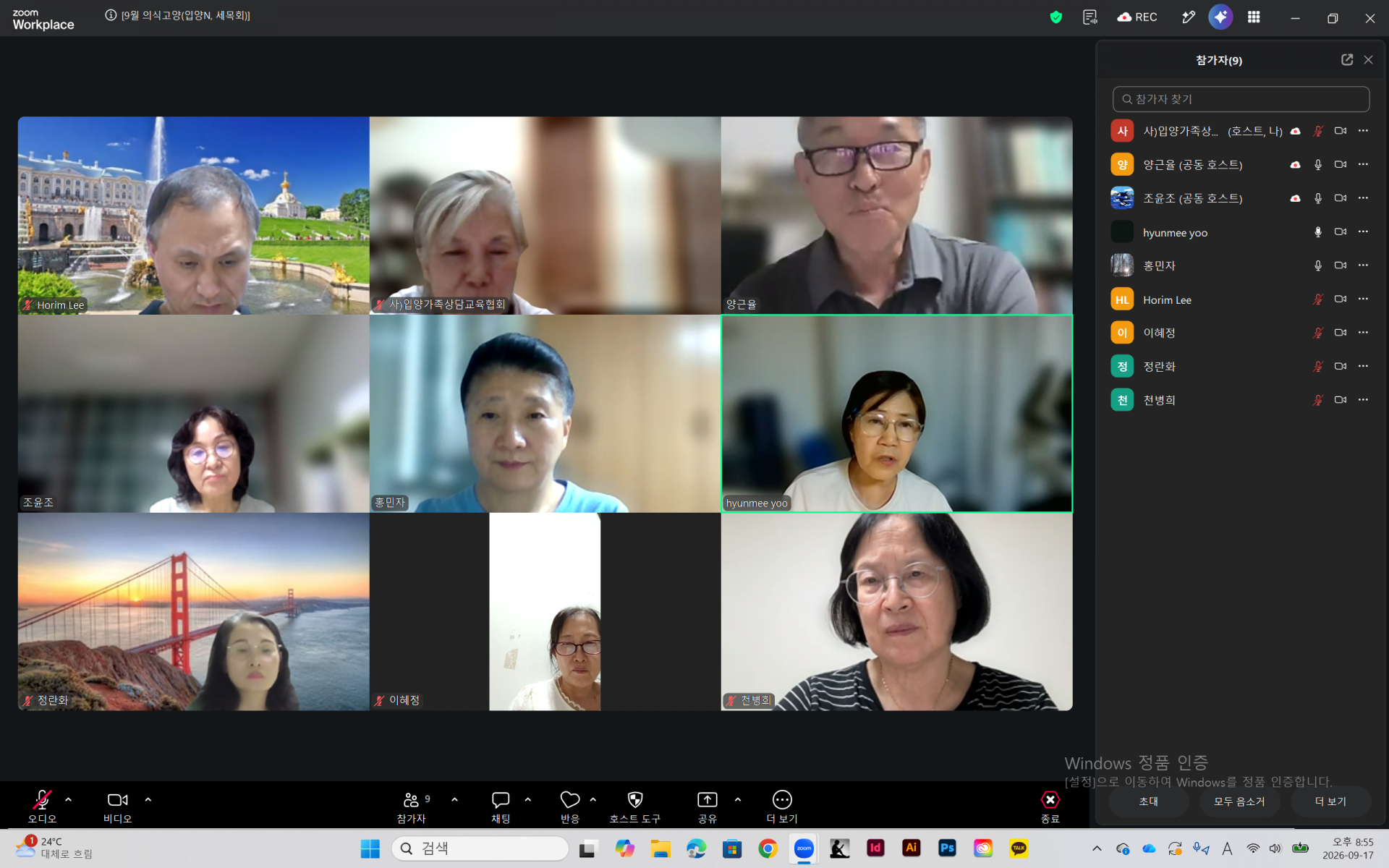Open the AI Companion sparkle icon
This screenshot has width=1389, height=868.
pyautogui.click(x=1220, y=17)
